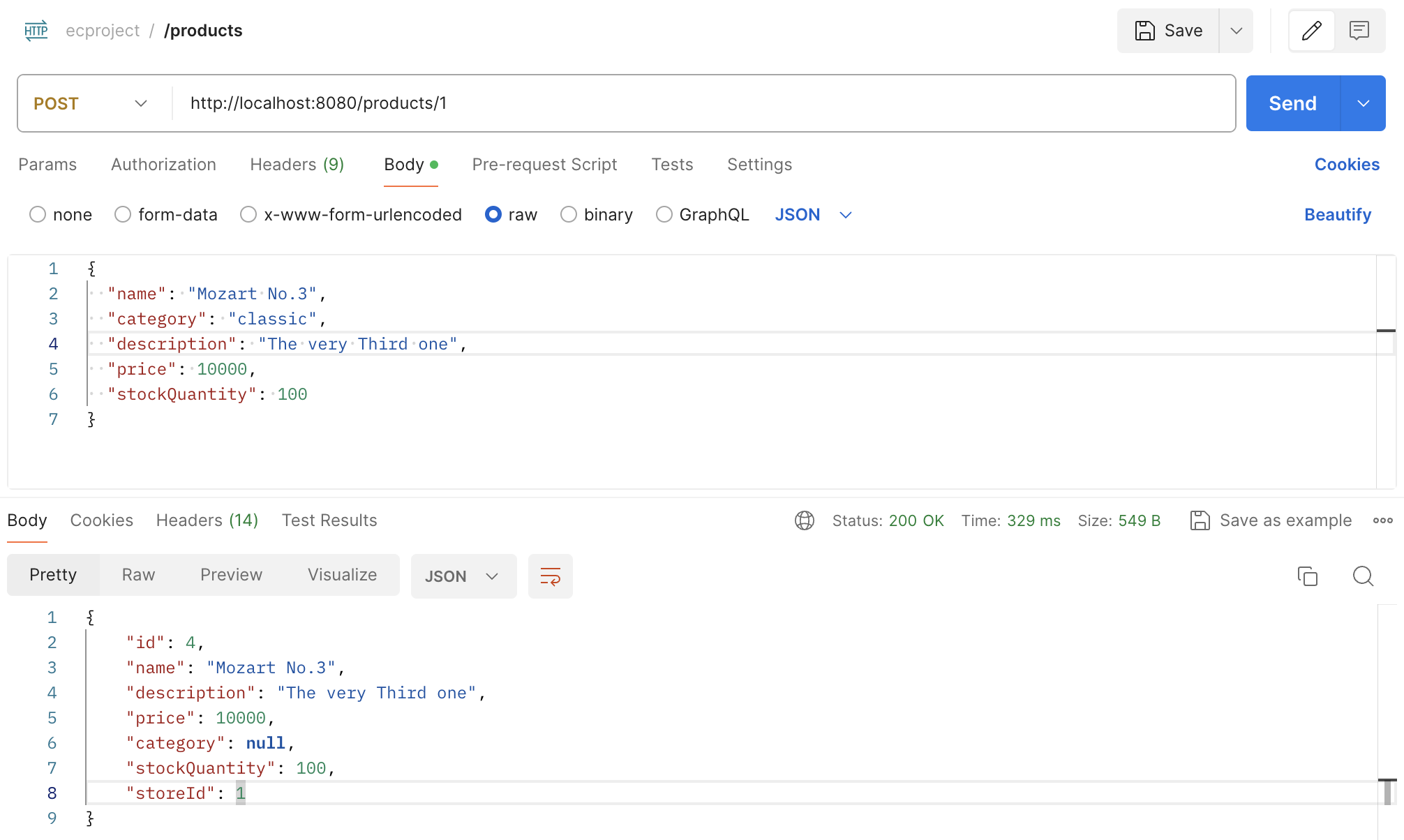
Task: Open the three-dot response options menu
Action: click(x=1382, y=520)
